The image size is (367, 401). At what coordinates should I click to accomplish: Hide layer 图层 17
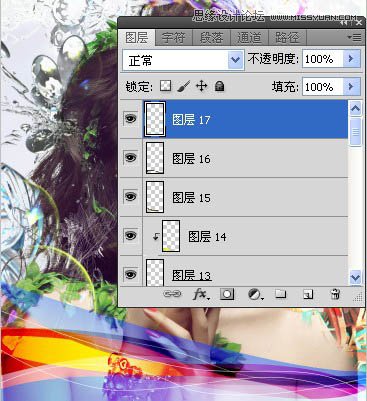point(130,118)
